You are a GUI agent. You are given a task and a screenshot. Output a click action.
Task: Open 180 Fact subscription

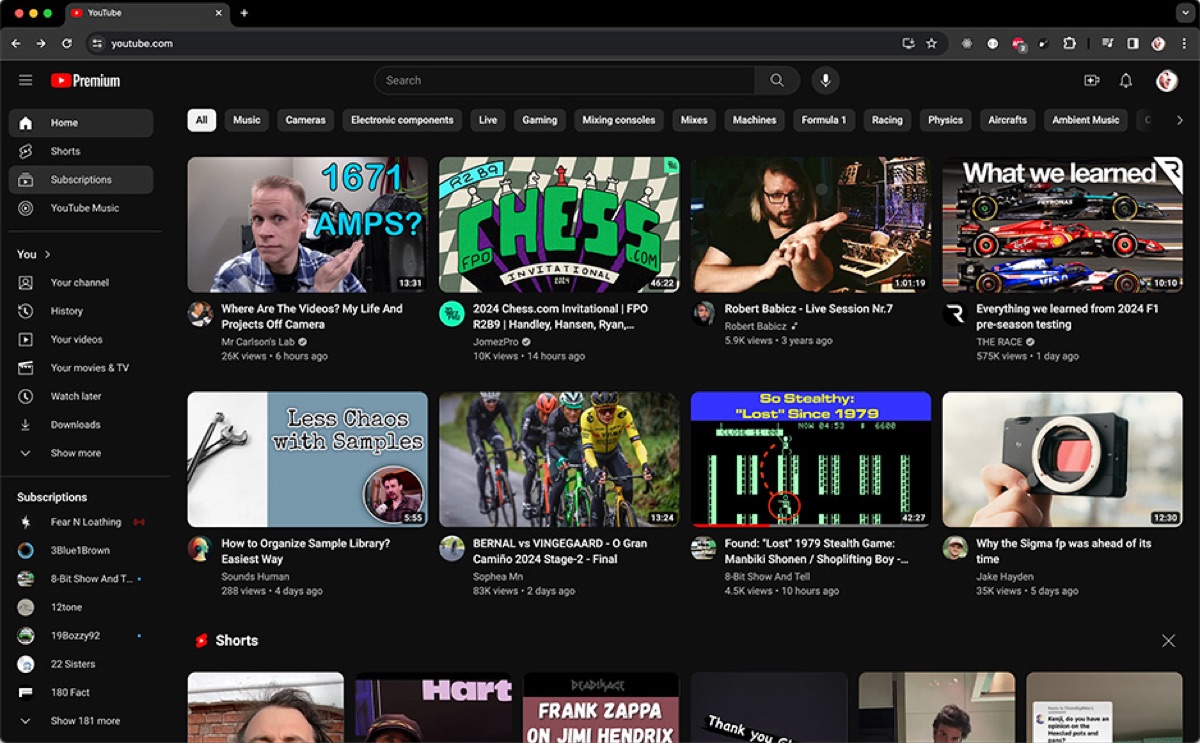pos(81,692)
